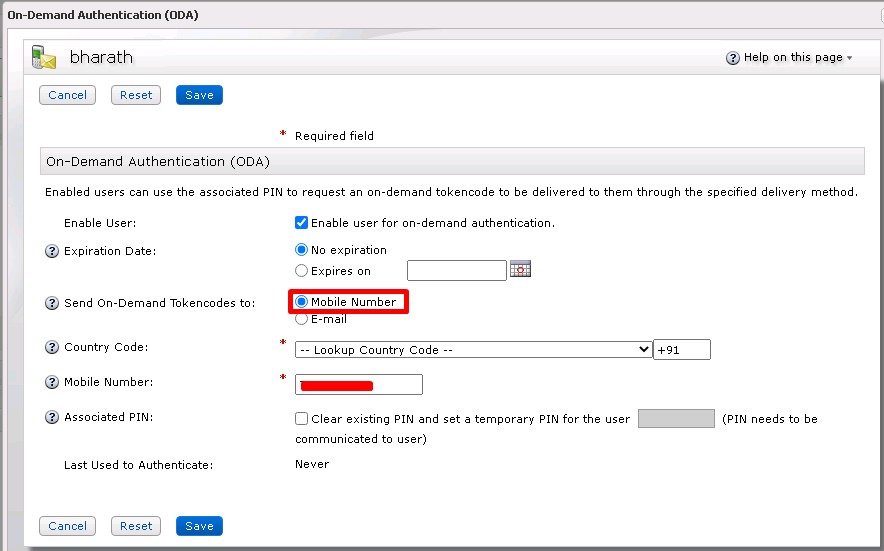884x551 pixels.
Task: Click the question mark Help on this page icon
Action: point(733,58)
